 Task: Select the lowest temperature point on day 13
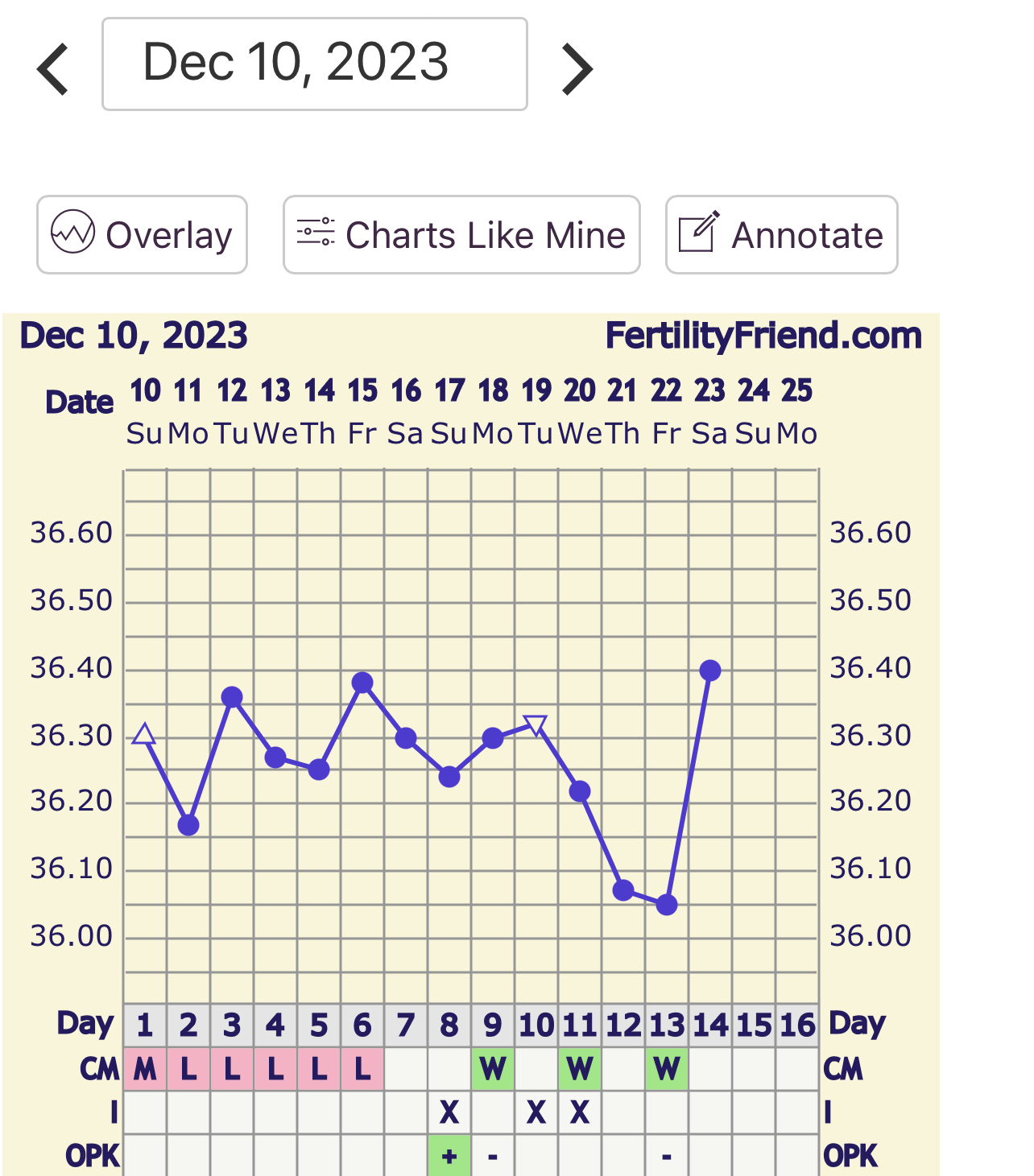tap(667, 905)
